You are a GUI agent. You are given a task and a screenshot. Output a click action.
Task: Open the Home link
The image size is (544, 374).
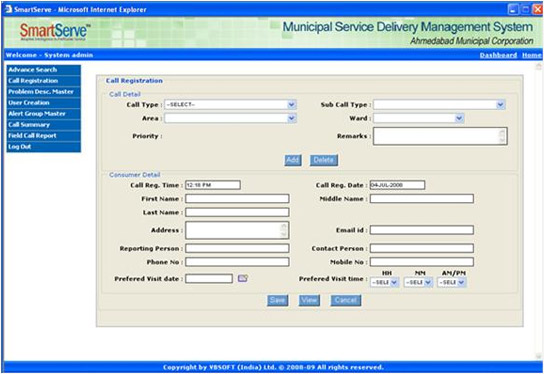532,55
